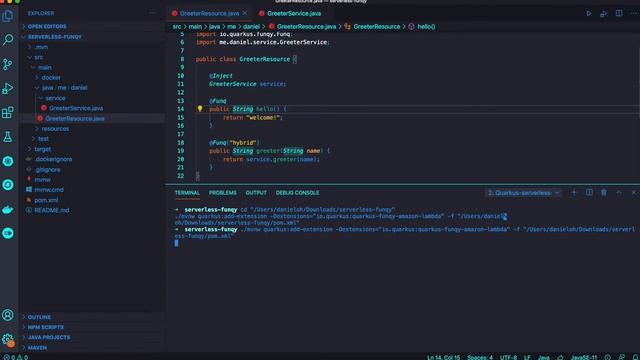Expand the resources folder
This screenshot has height=360, width=640.
point(55,129)
